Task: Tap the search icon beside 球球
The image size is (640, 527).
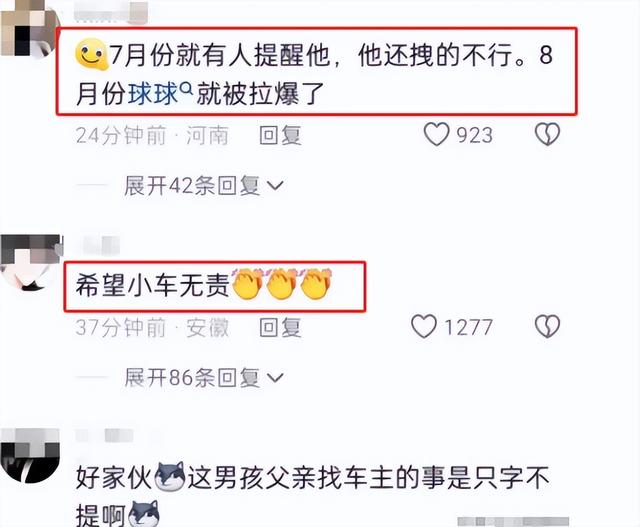Action: pos(186,87)
